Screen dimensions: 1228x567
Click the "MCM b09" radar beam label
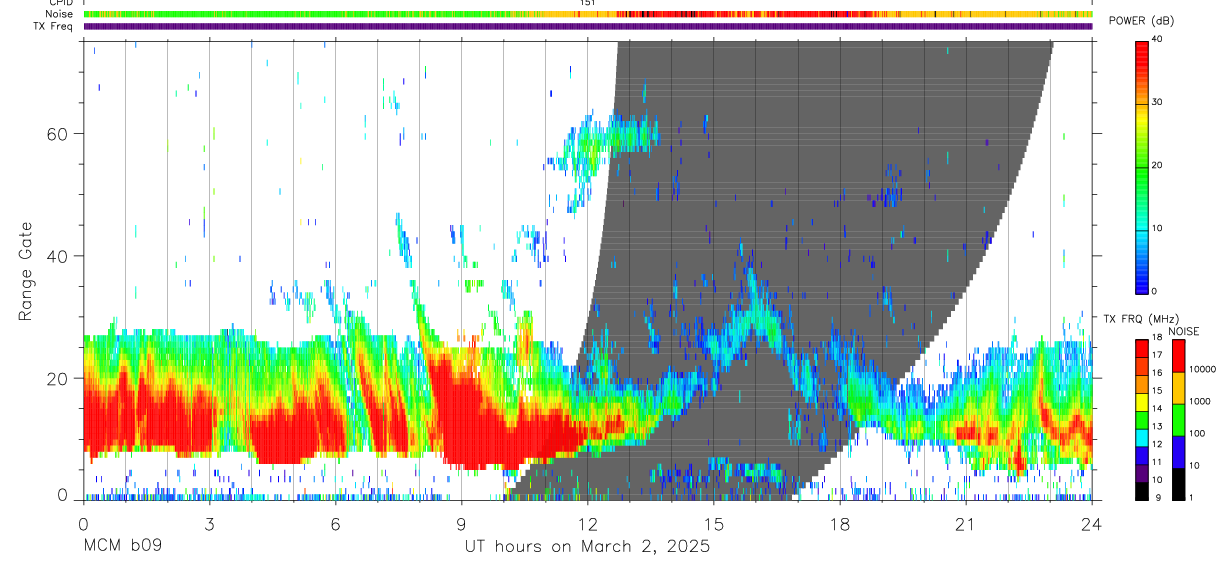122,547
